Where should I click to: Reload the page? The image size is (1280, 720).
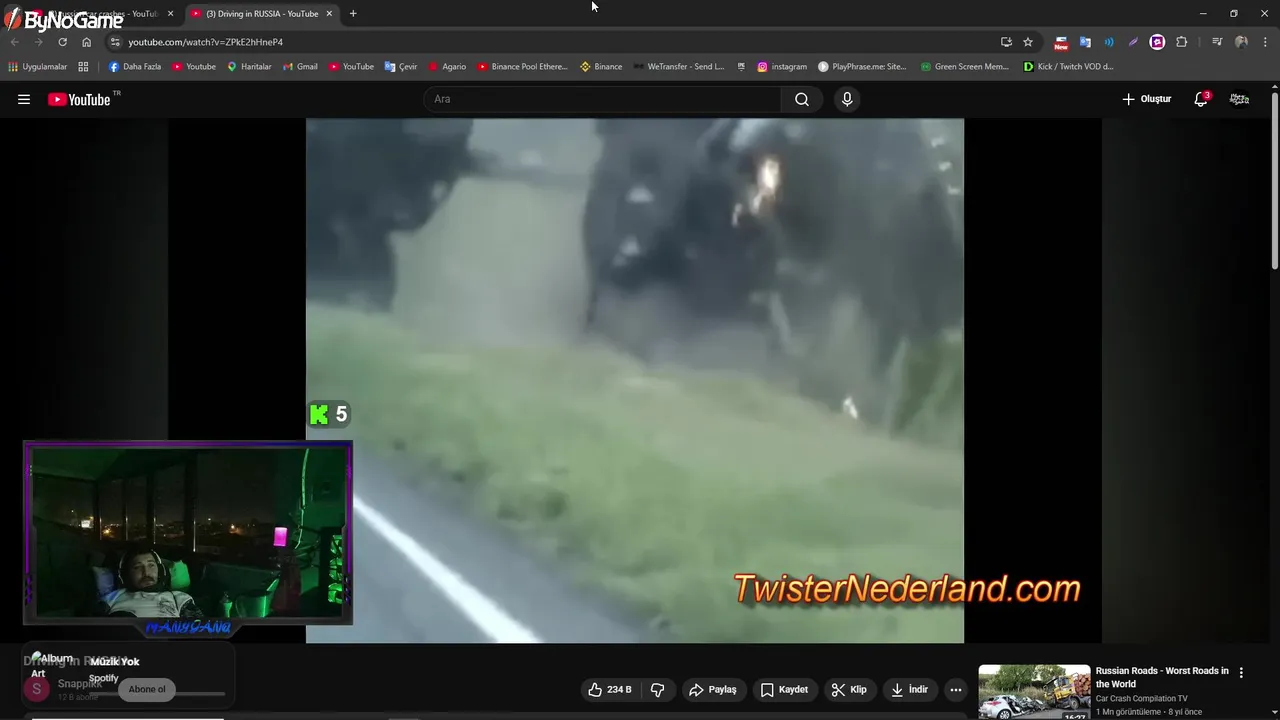point(62,42)
